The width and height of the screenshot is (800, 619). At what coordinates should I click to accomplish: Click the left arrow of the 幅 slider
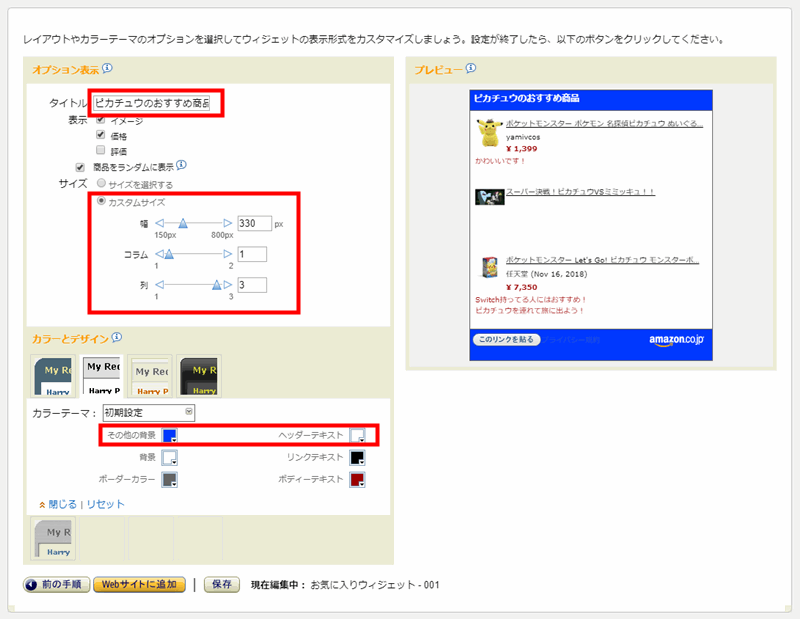click(160, 223)
